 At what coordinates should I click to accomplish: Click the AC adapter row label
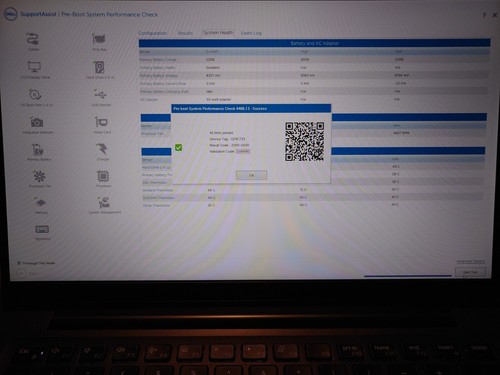pos(149,99)
